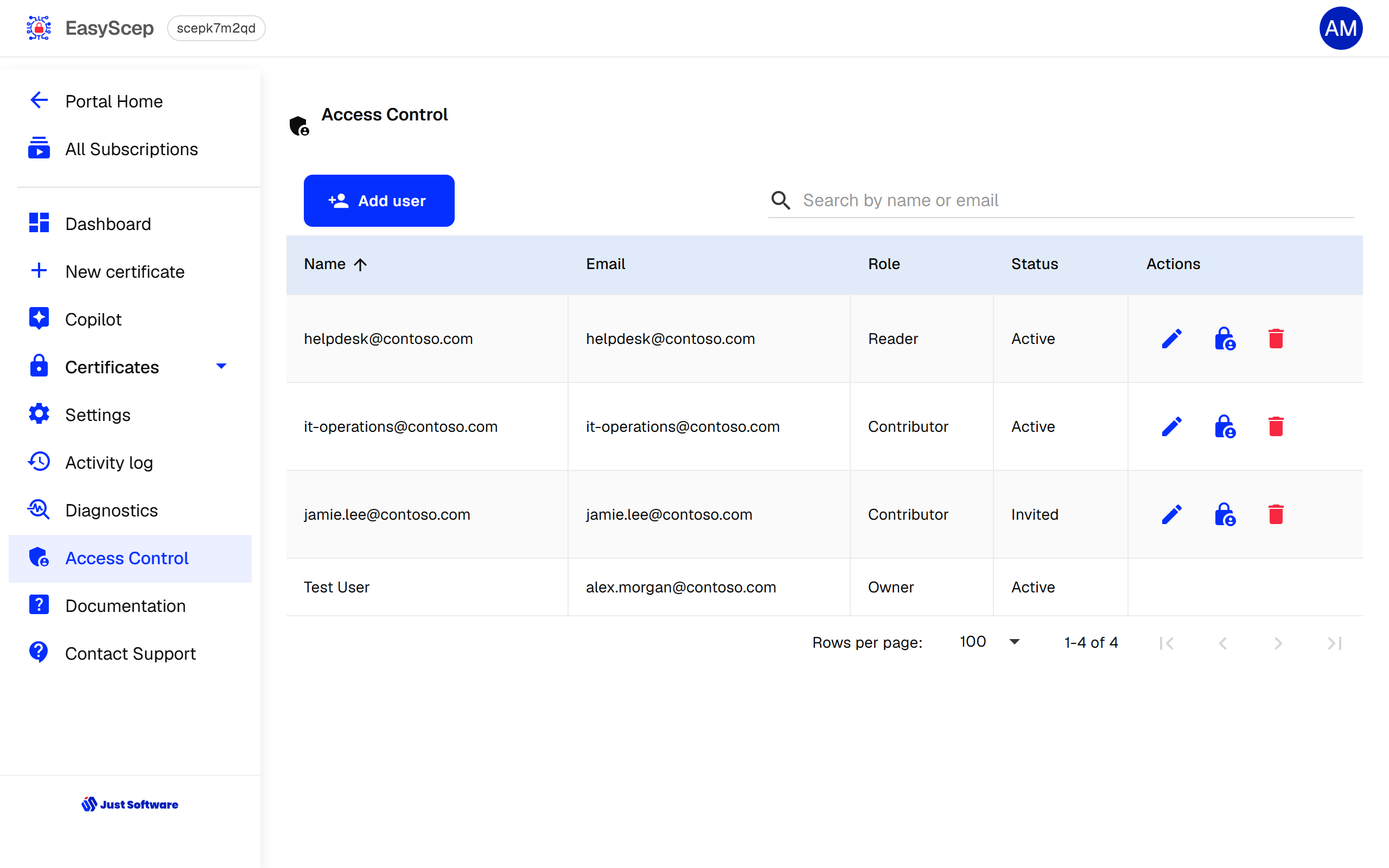Viewport: 1389px width, 868px height.
Task: Open All Subscriptions
Action: pos(130,149)
